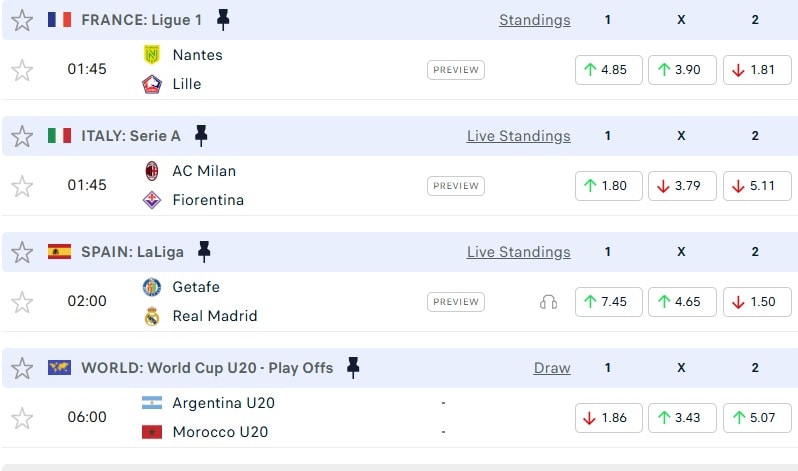This screenshot has height=471, width=798.
Task: Pin the Spain LaLiga league
Action: point(204,251)
